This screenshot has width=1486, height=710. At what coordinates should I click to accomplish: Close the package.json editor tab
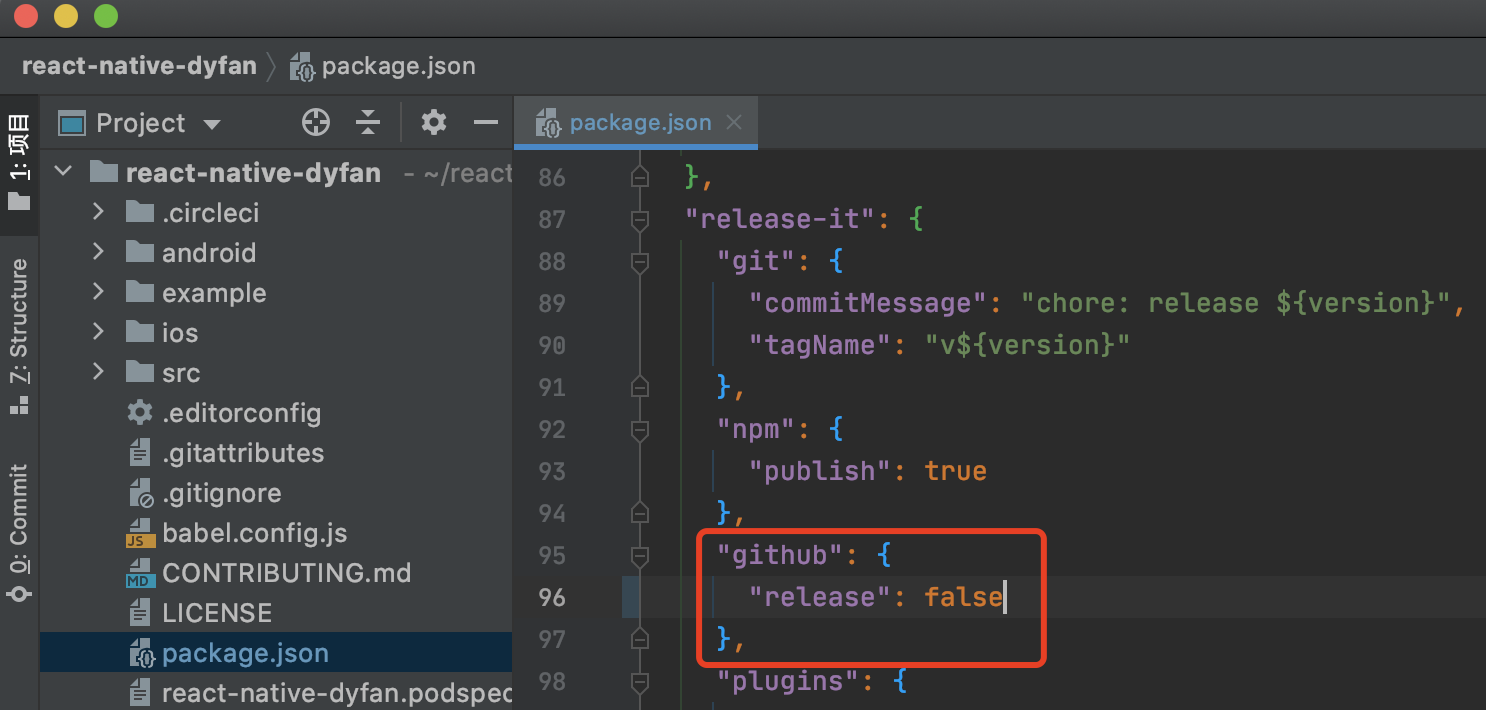point(734,123)
